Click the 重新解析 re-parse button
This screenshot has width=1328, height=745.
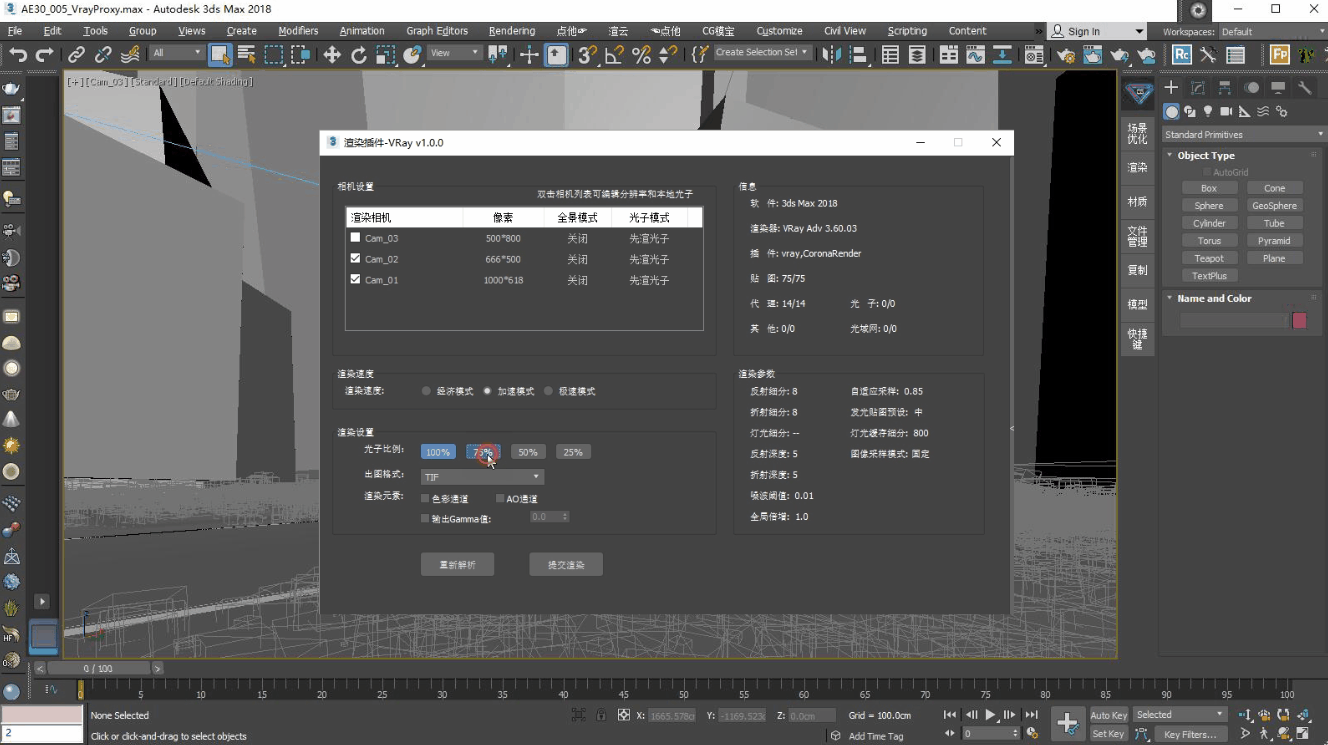pyautogui.click(x=457, y=565)
